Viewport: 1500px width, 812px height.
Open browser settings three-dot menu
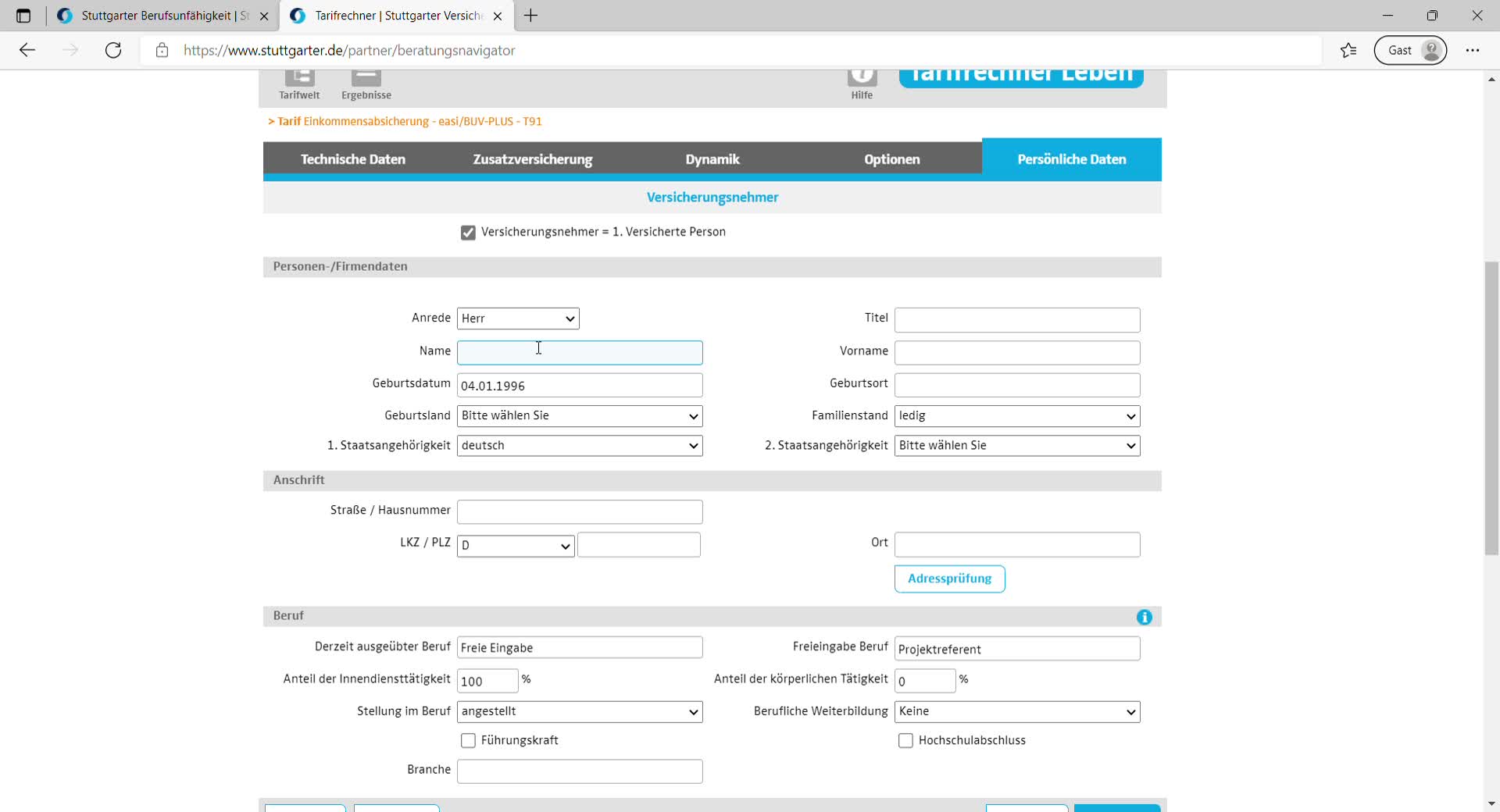(x=1473, y=51)
